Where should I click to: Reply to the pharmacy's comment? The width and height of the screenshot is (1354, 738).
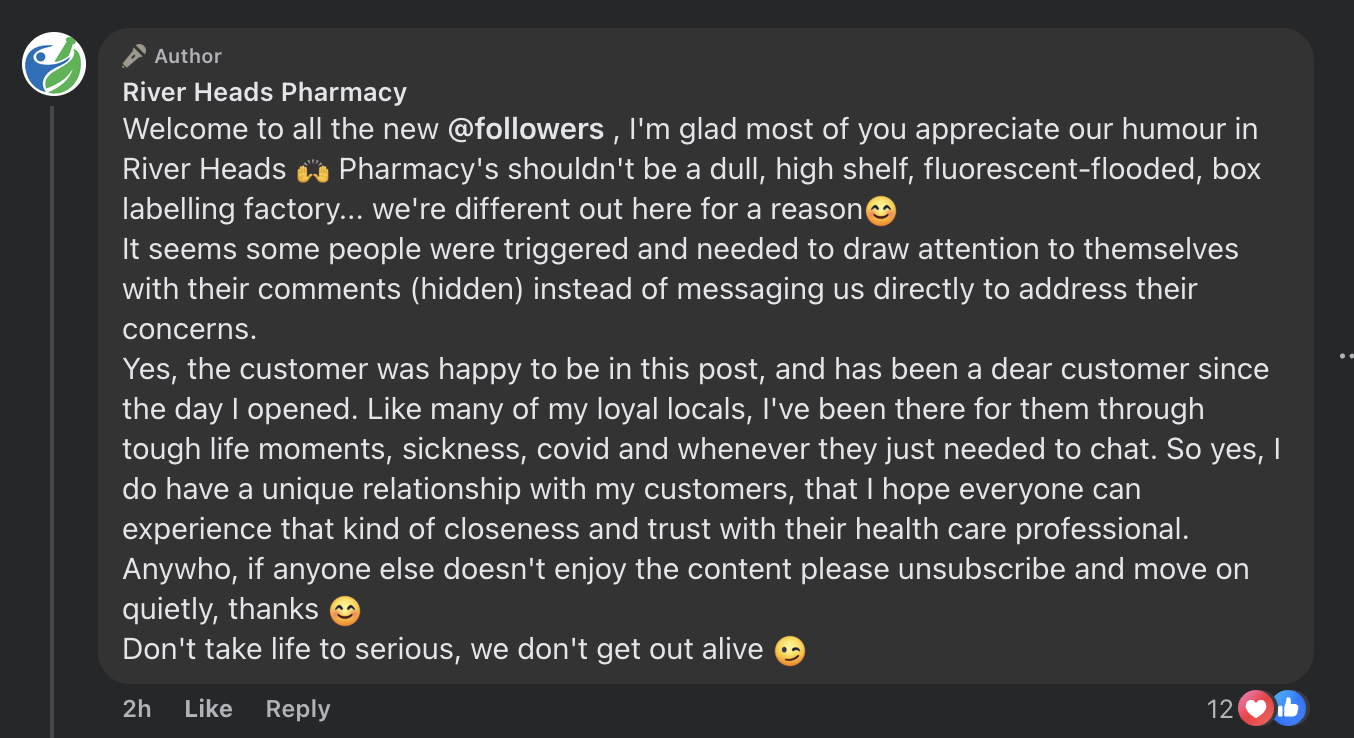click(x=298, y=709)
